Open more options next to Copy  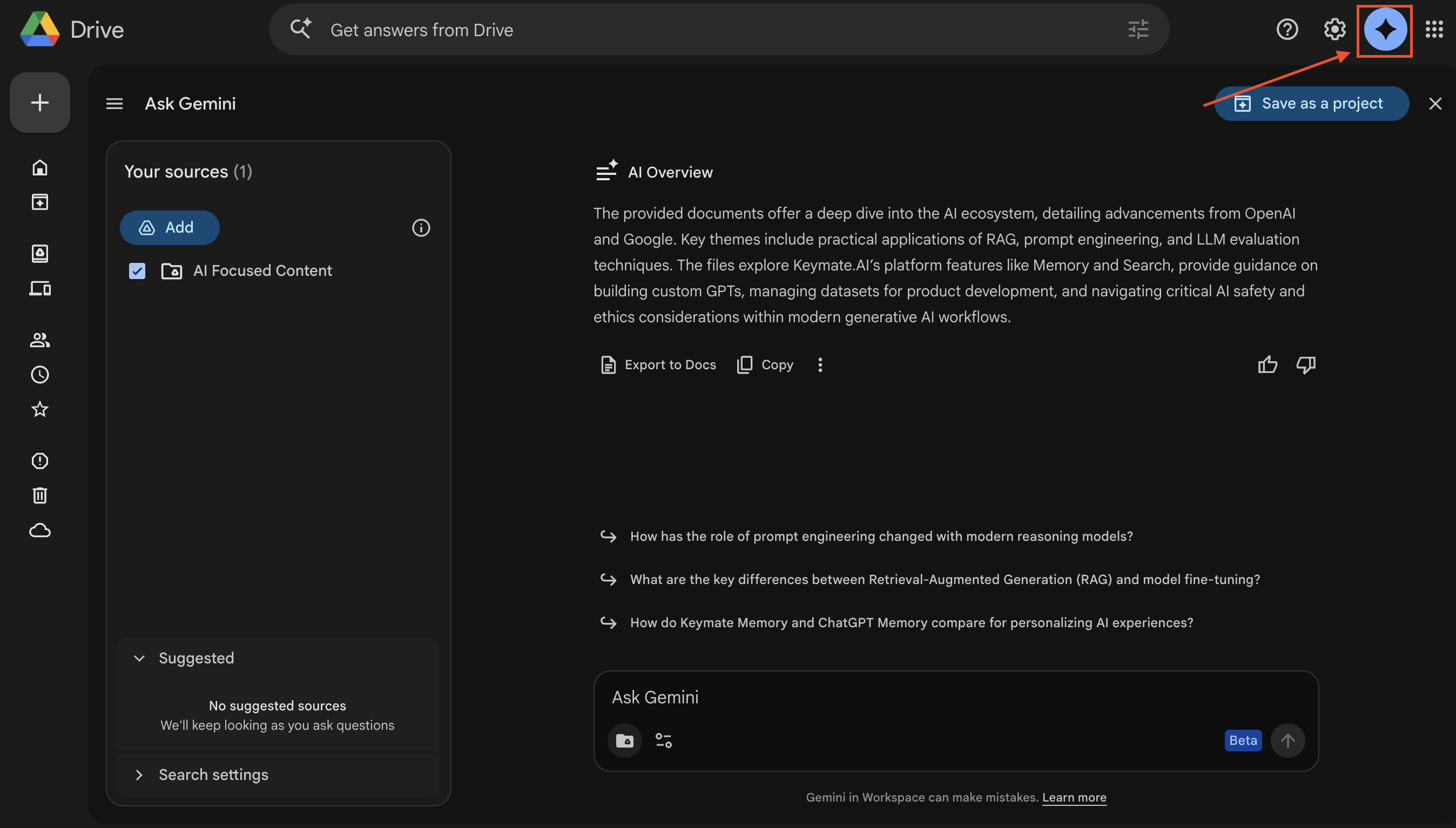point(820,364)
